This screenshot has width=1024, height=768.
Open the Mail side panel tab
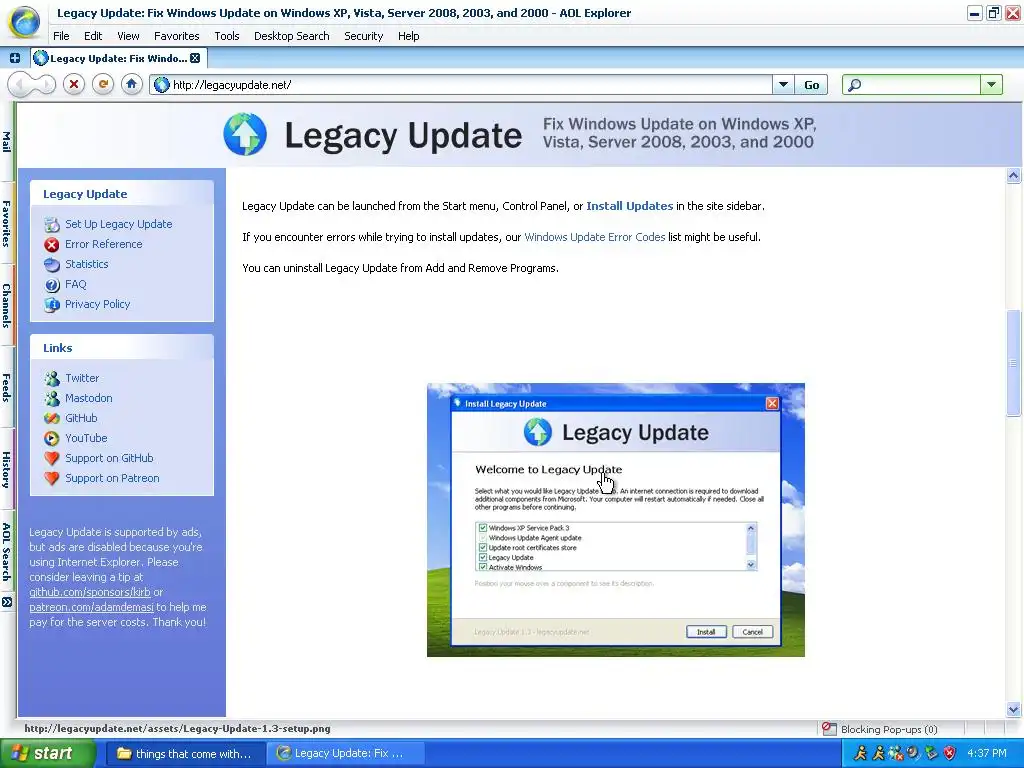click(7, 142)
